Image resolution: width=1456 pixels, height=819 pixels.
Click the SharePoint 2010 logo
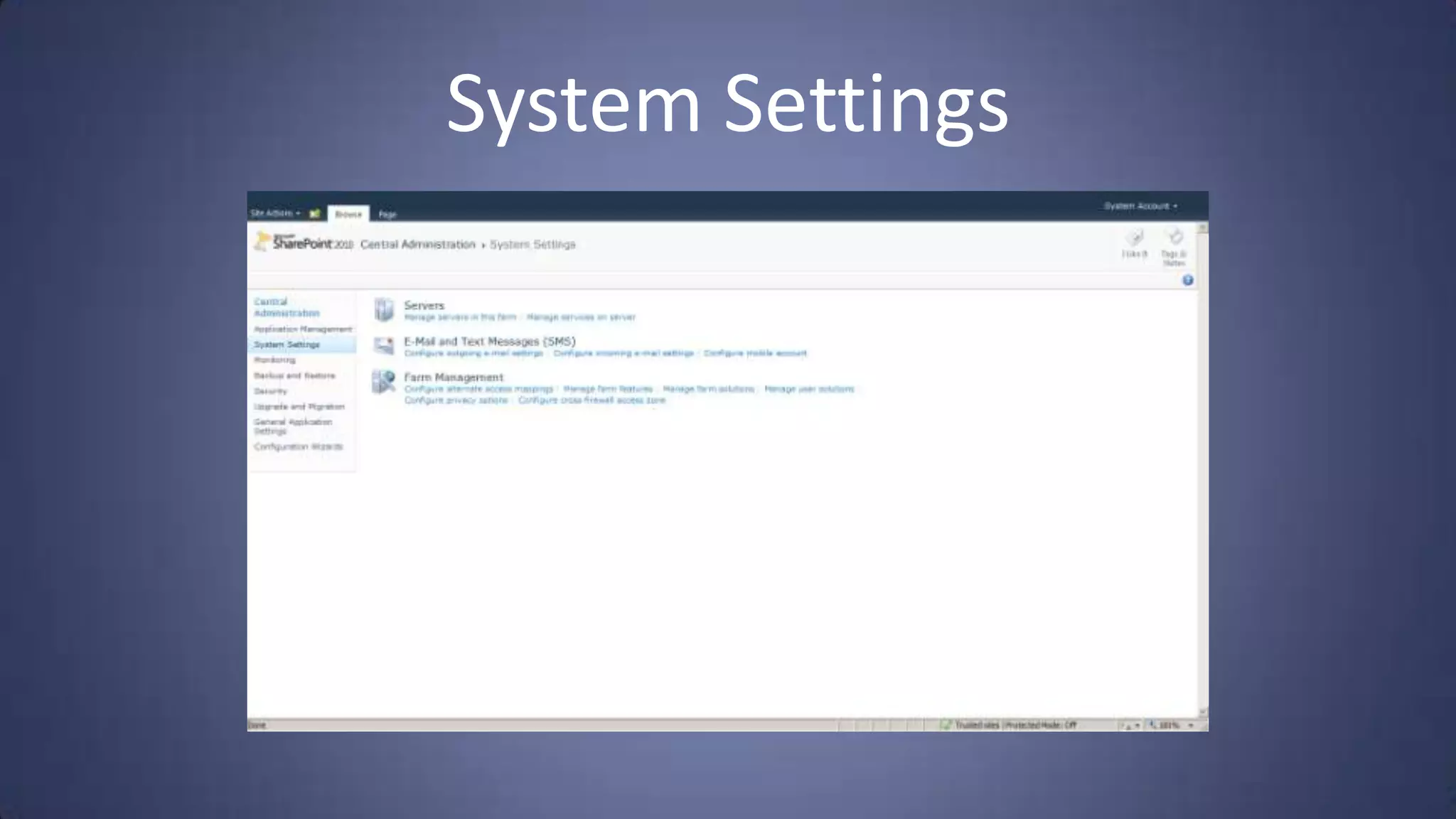[x=304, y=242]
